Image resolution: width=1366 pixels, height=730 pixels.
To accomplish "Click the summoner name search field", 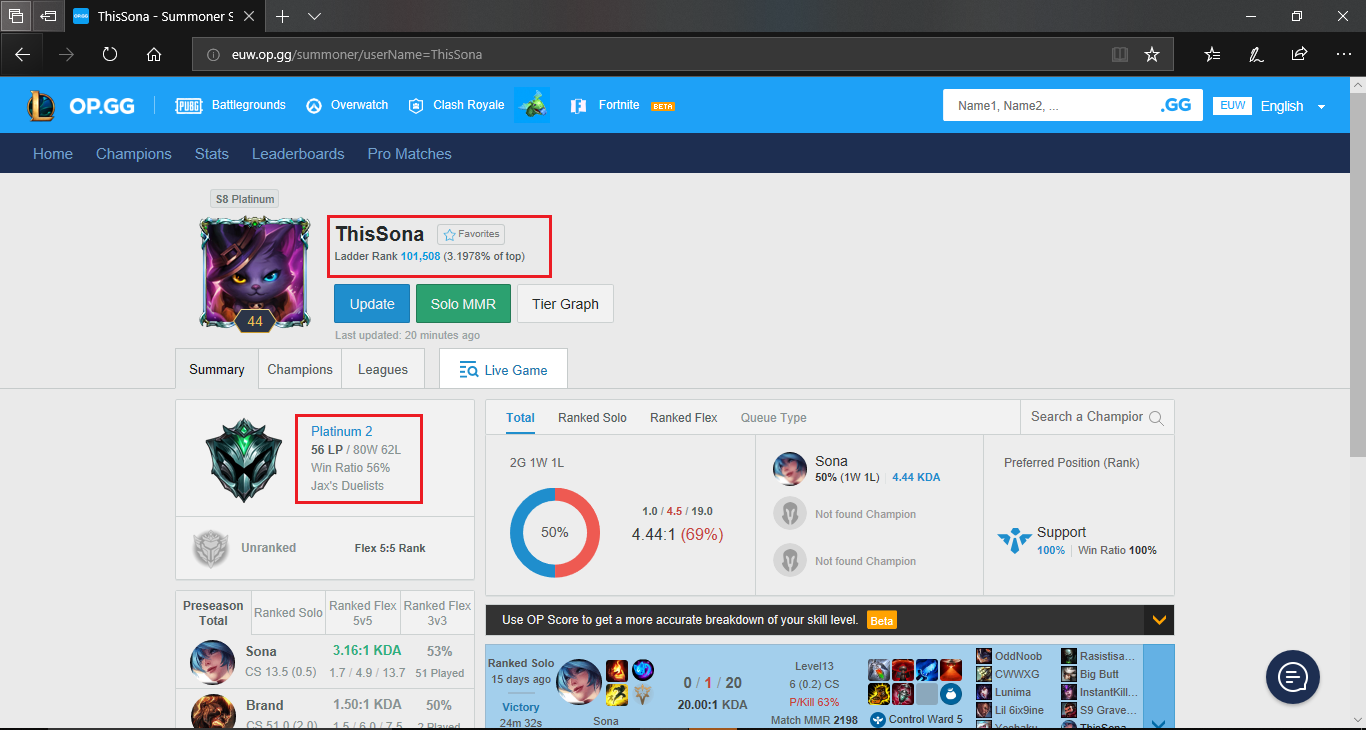I will [1045, 105].
